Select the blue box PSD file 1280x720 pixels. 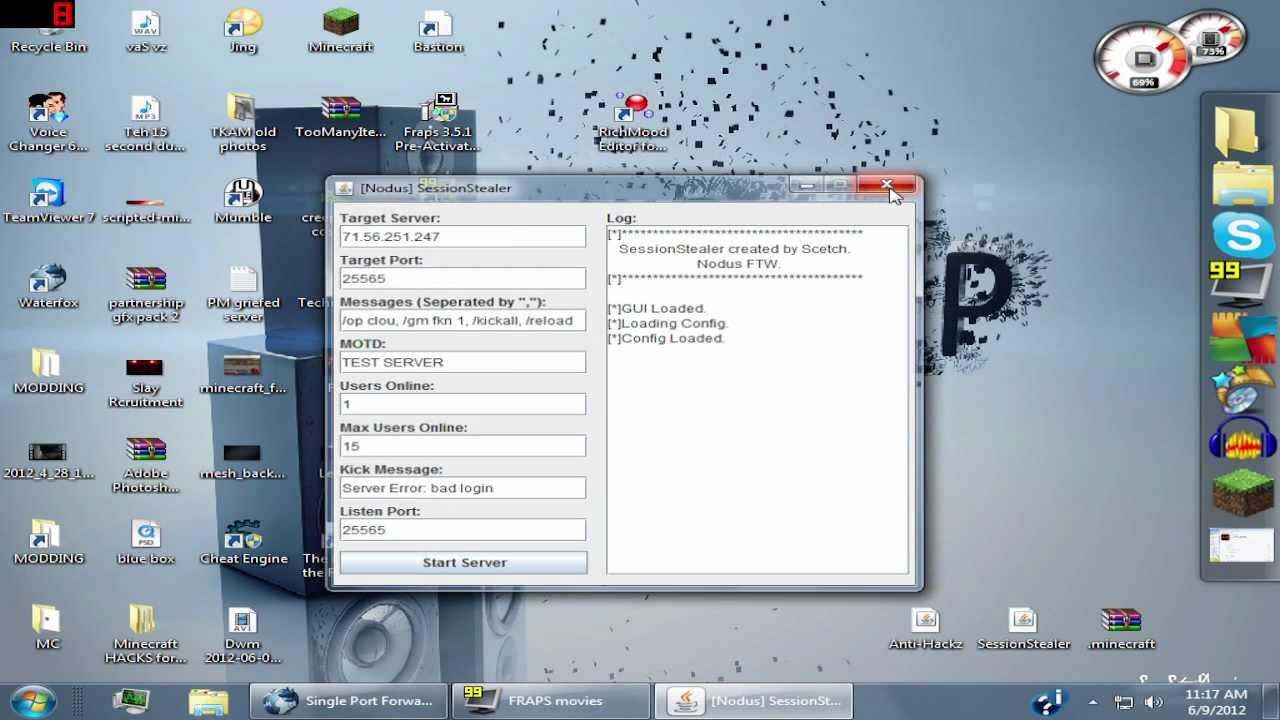coord(146,542)
